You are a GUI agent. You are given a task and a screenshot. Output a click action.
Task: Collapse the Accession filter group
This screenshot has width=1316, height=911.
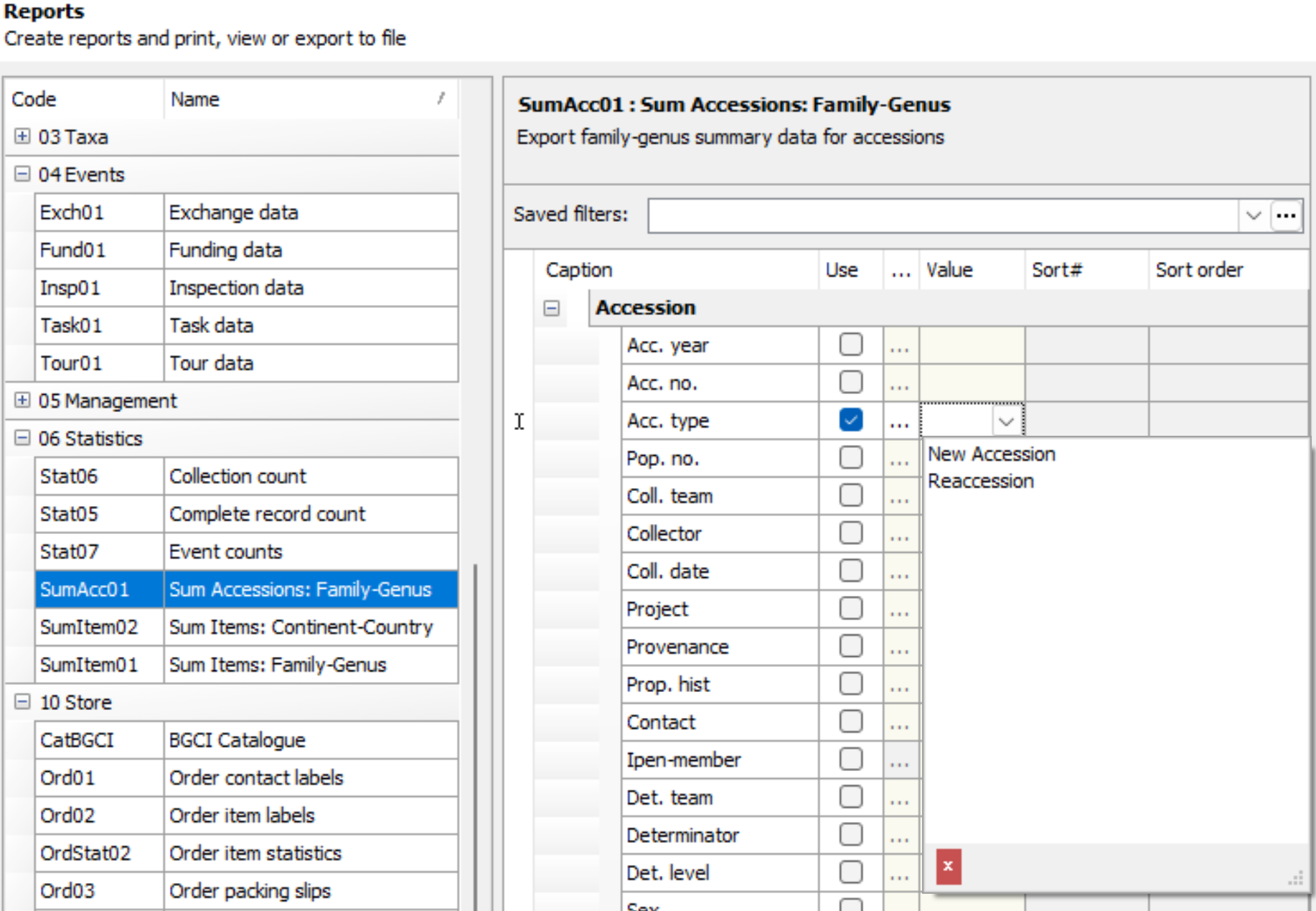551,308
